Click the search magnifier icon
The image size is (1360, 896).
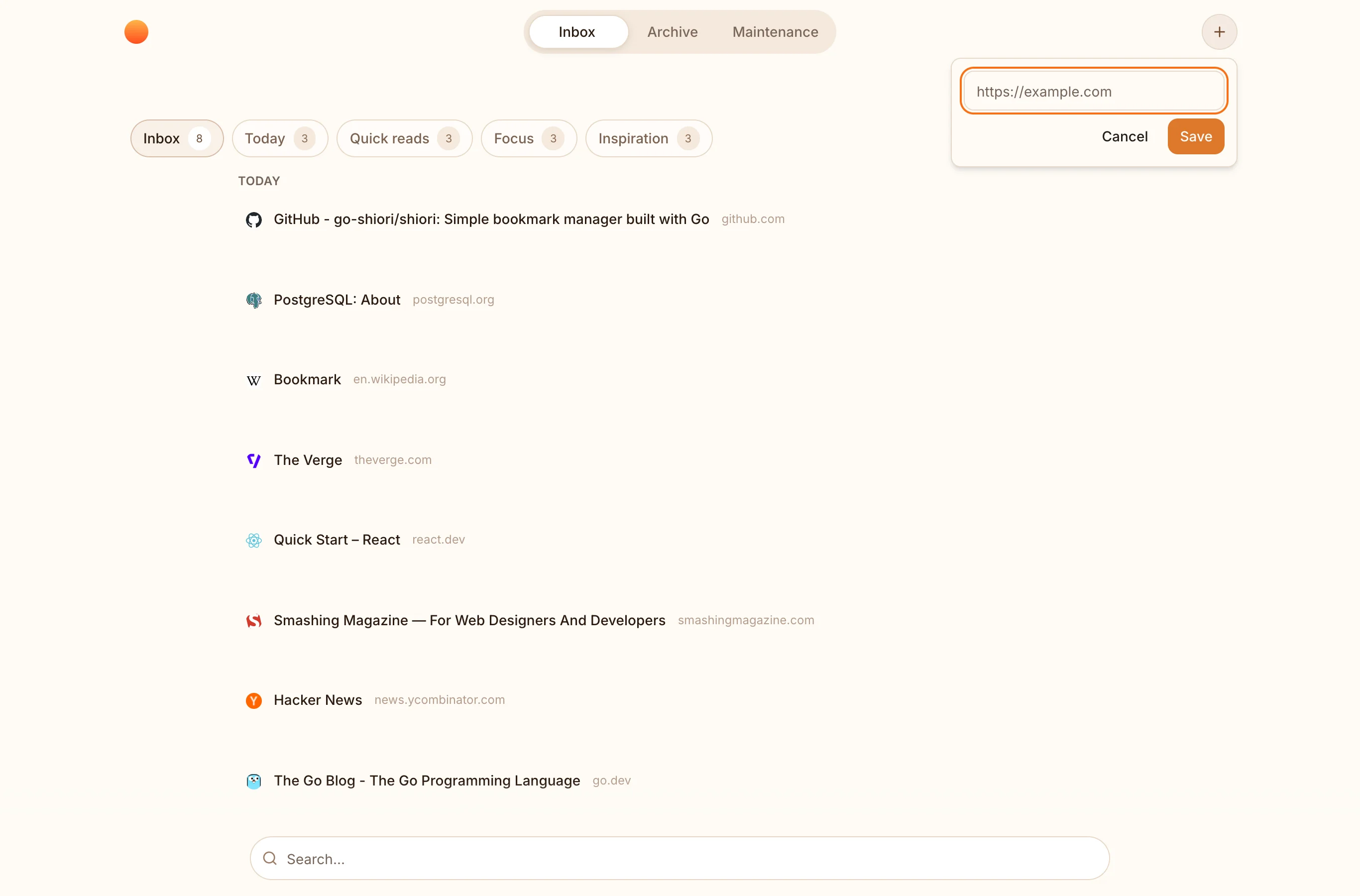pos(270,858)
